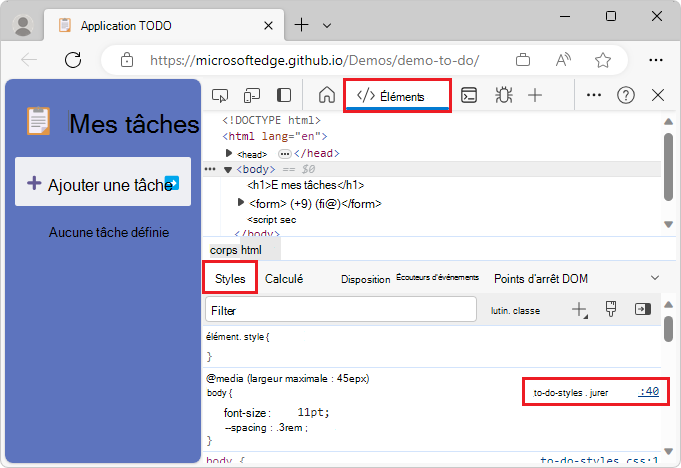Add page to favorites with star icon
This screenshot has height=468, width=681.
603,60
